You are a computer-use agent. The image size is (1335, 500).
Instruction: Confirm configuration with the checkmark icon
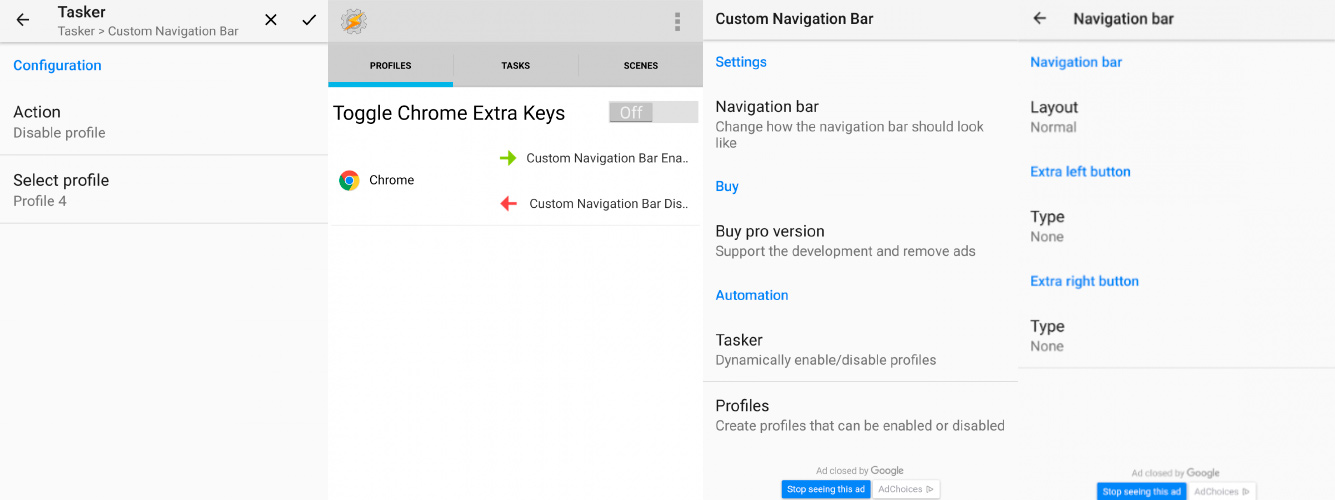click(309, 20)
